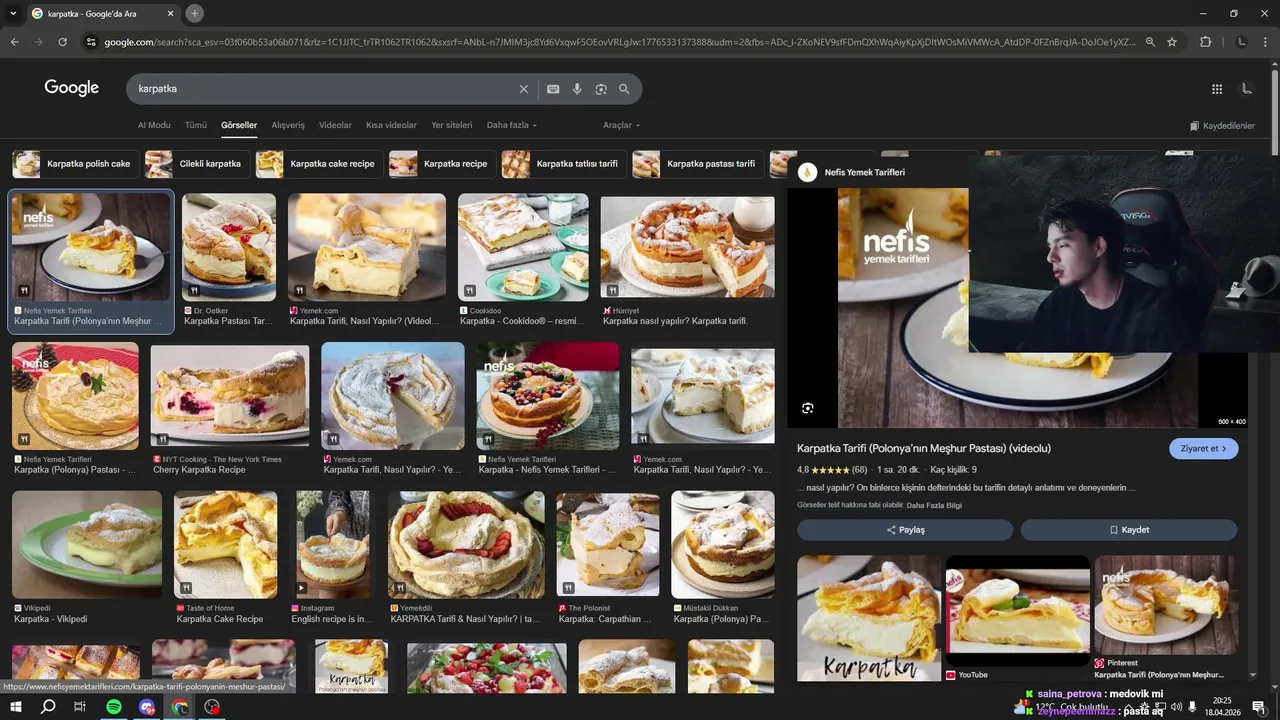Click the magnifier search submit icon
This screenshot has height=720, width=1280.
coord(624,89)
